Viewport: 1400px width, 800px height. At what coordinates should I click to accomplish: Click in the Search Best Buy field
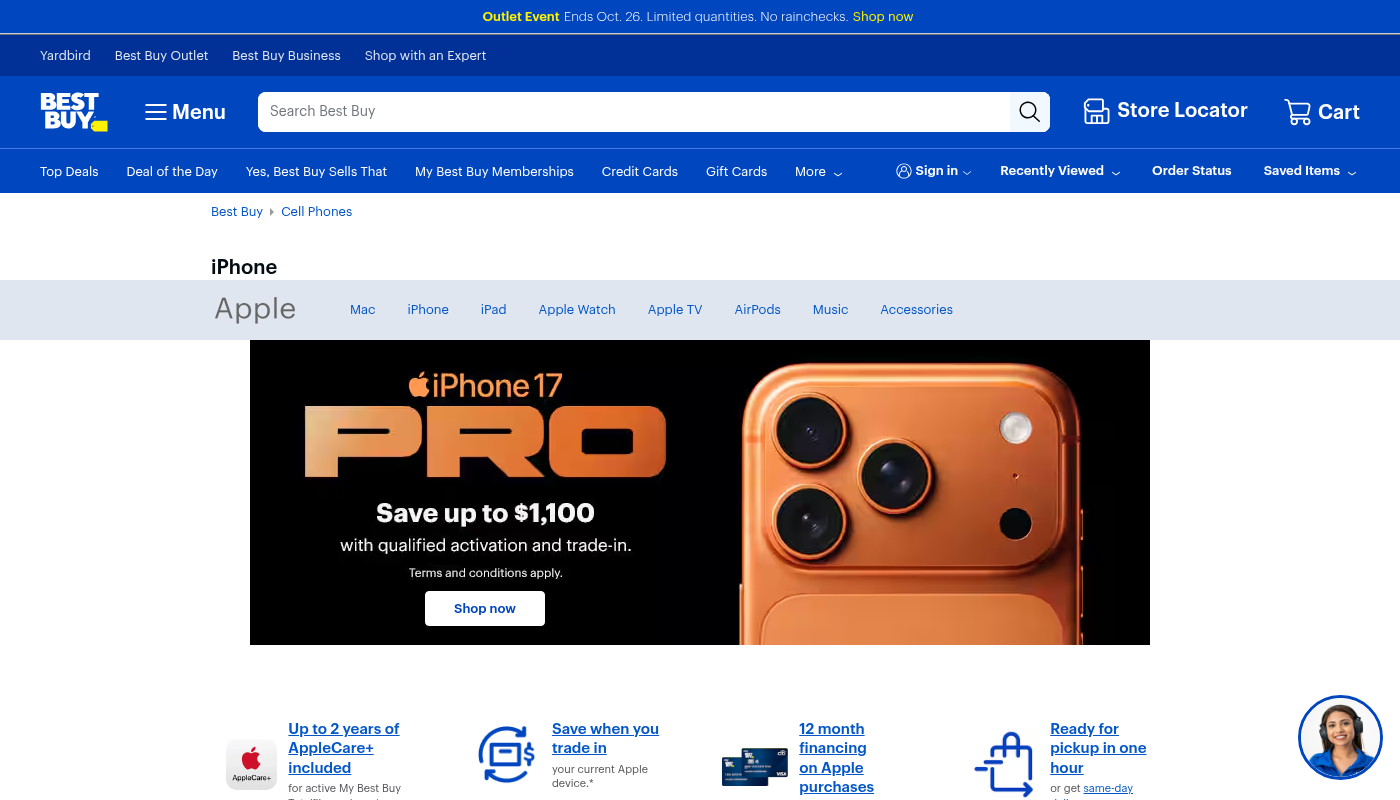tap(634, 112)
